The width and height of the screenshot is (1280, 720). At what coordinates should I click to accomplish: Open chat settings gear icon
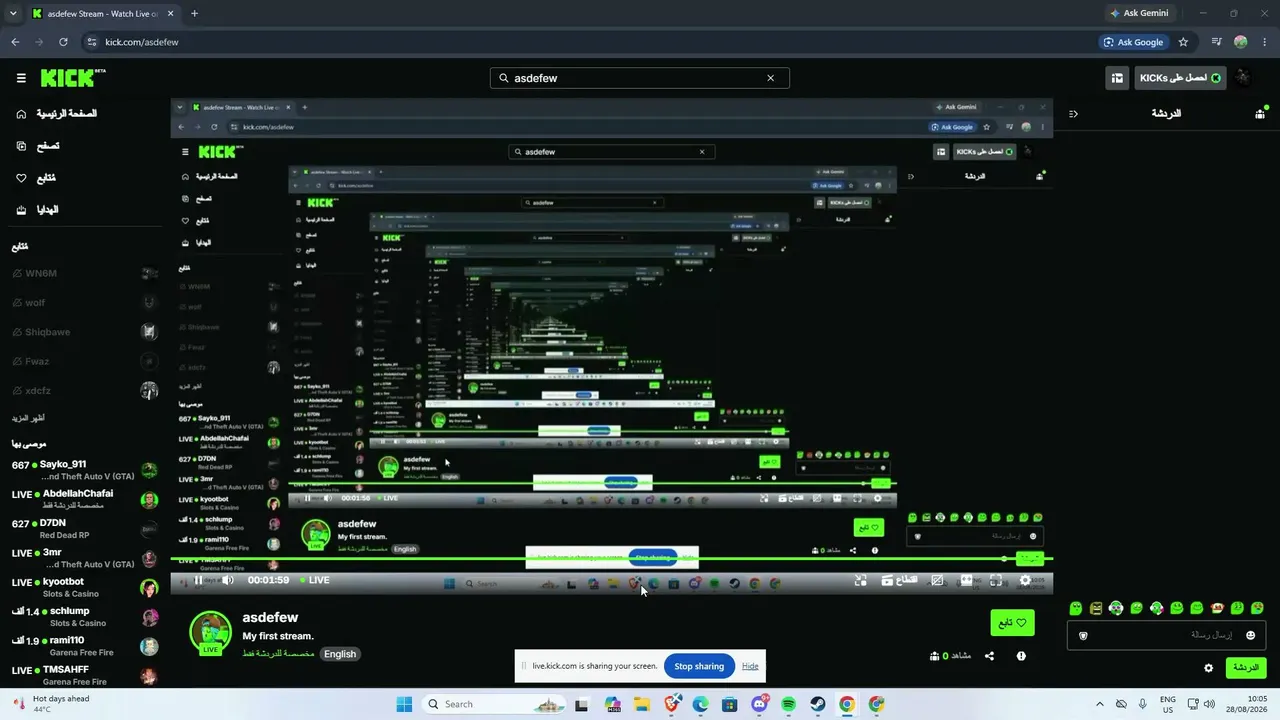1209,668
